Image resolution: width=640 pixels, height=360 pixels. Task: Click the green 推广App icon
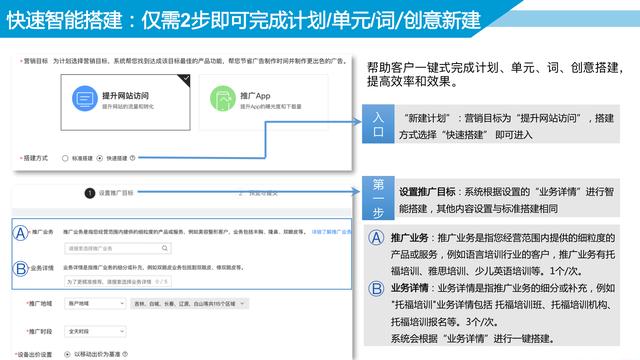tap(222, 98)
